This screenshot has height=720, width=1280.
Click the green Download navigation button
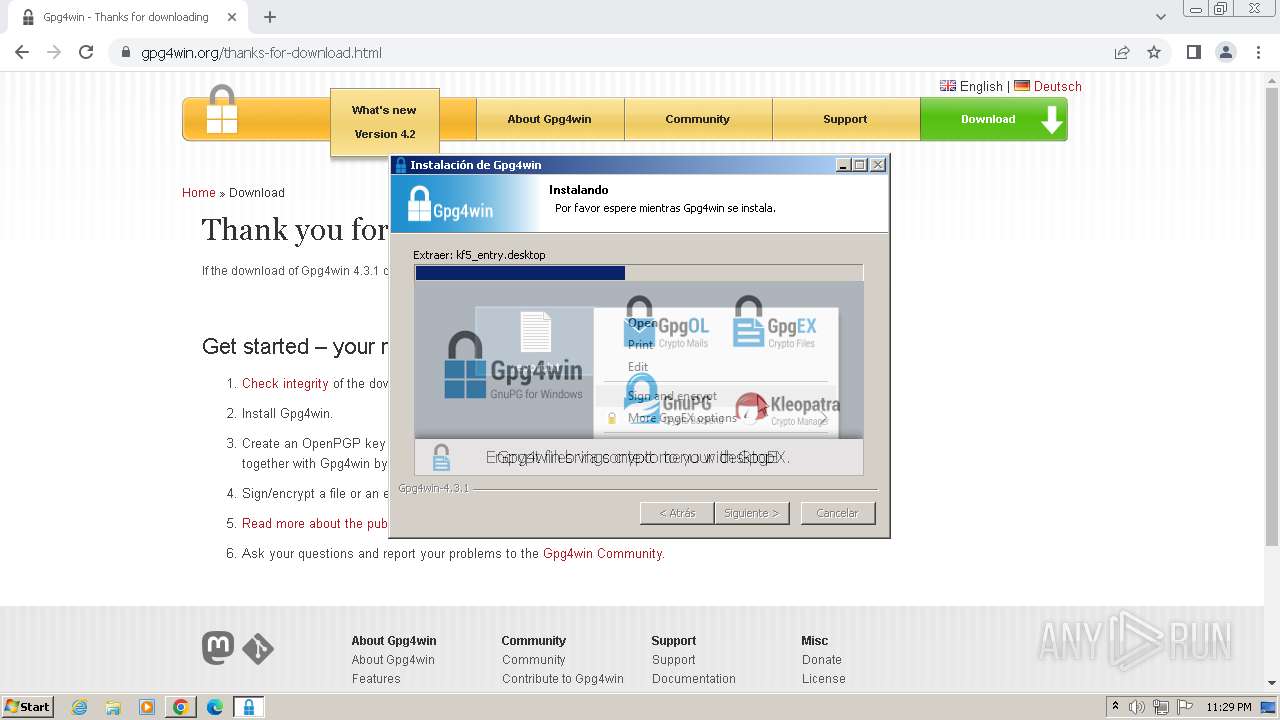point(993,119)
